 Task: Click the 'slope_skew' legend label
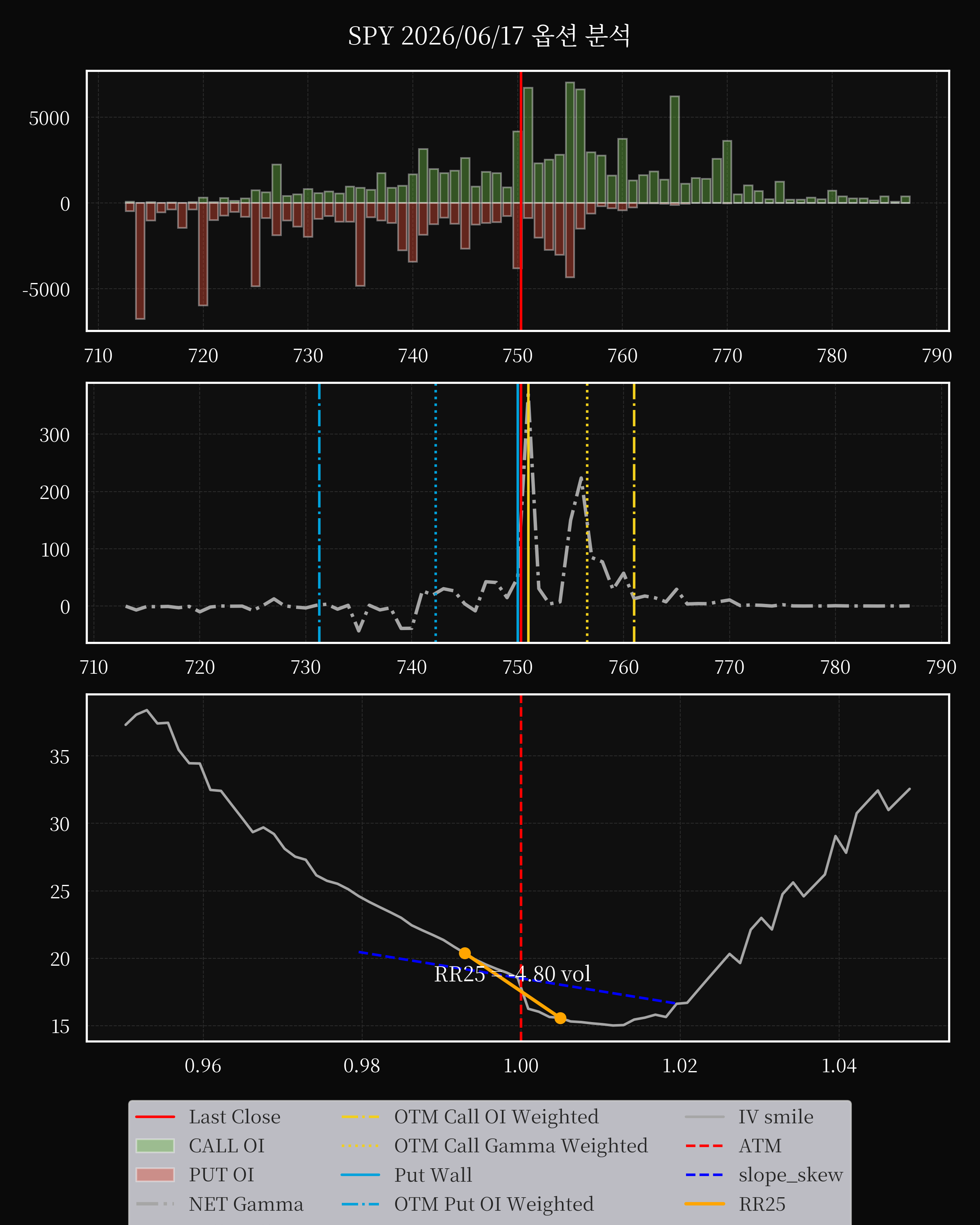point(791,1175)
